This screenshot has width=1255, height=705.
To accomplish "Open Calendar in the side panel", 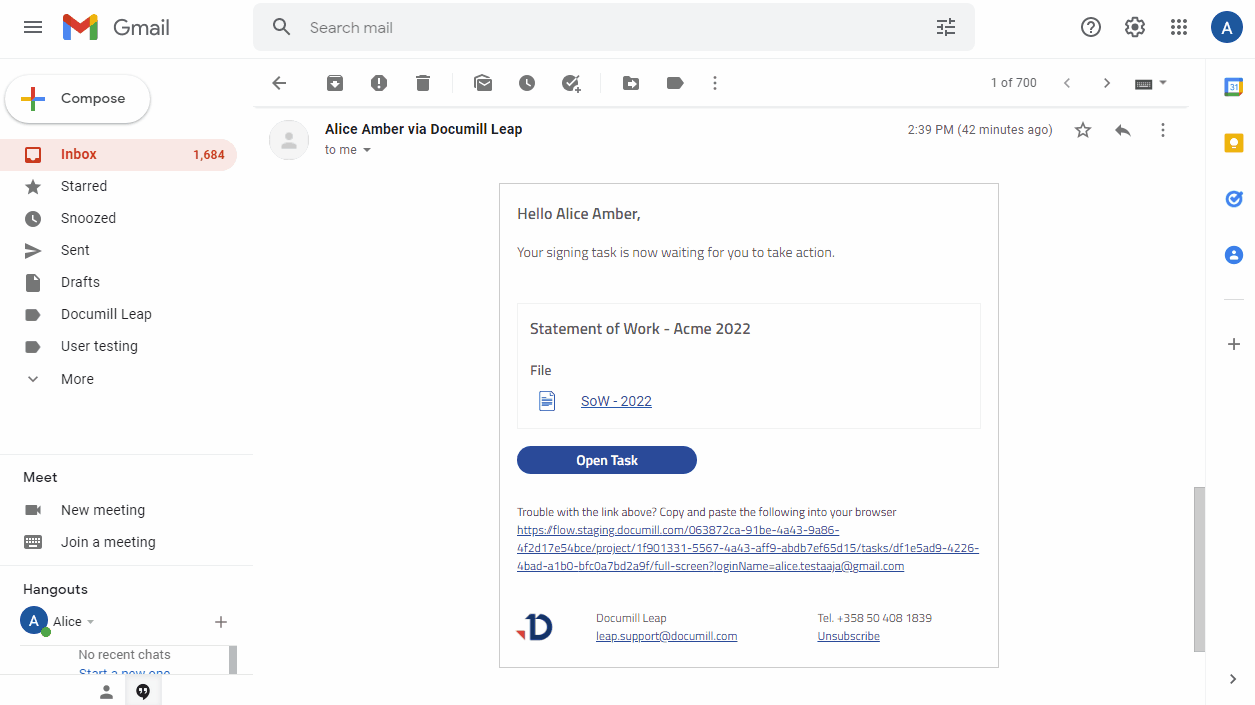I will [1234, 87].
